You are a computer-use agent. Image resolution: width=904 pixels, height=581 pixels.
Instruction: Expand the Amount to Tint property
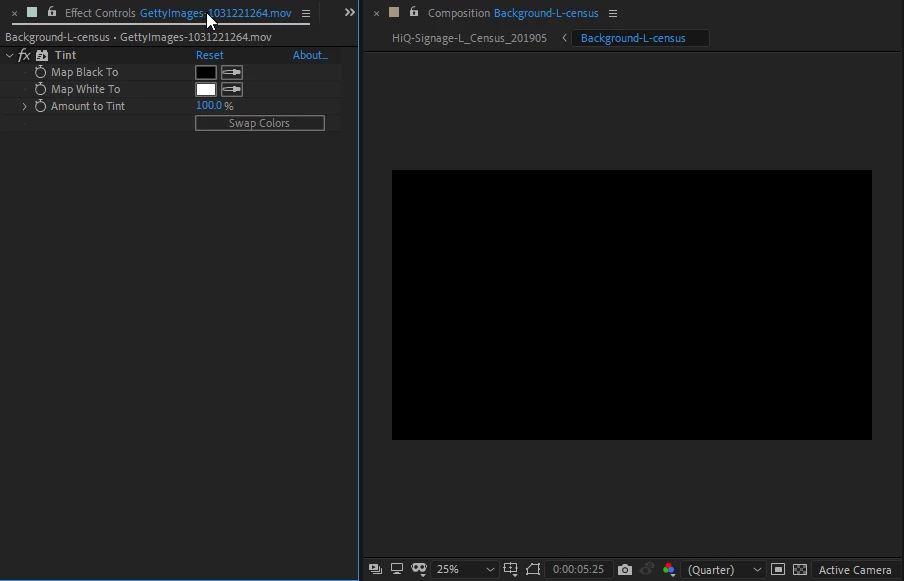click(x=24, y=106)
